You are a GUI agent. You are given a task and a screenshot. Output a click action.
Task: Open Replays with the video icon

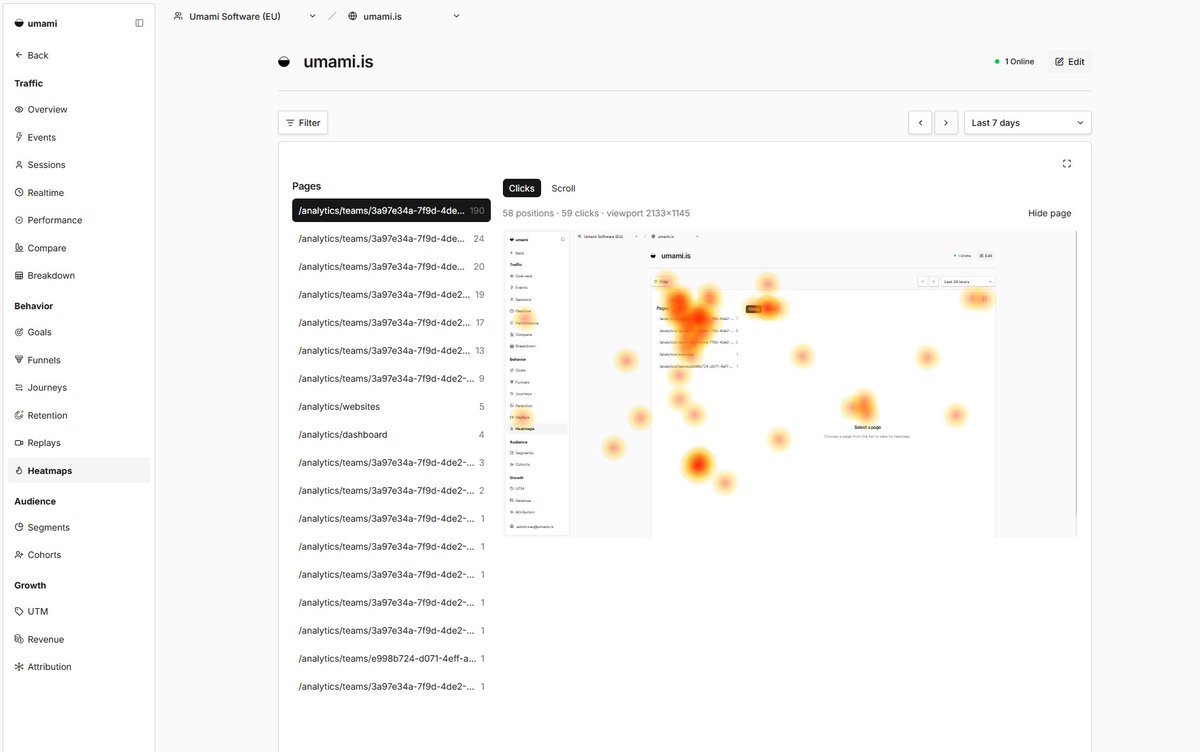37,443
